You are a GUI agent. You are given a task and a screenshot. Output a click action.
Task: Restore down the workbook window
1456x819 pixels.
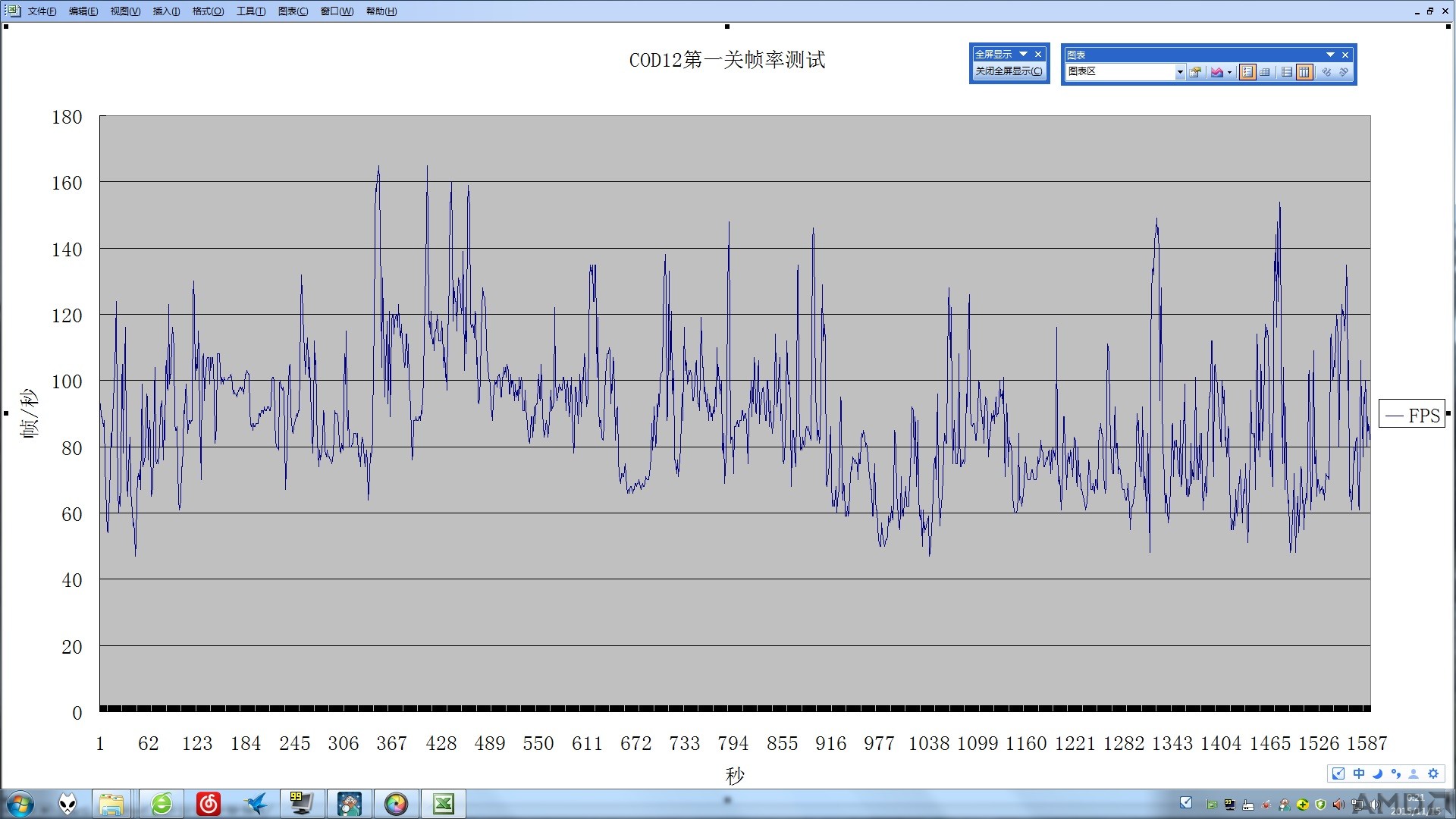point(1430,11)
